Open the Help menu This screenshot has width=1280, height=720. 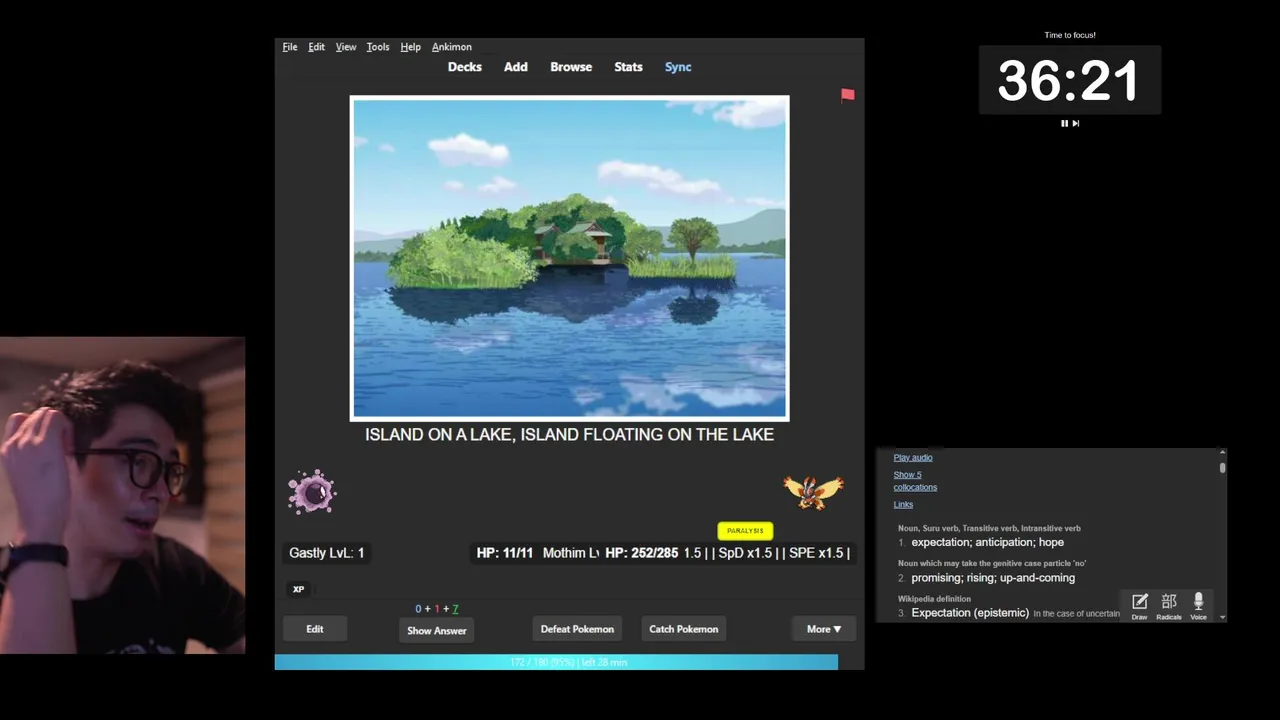(410, 47)
